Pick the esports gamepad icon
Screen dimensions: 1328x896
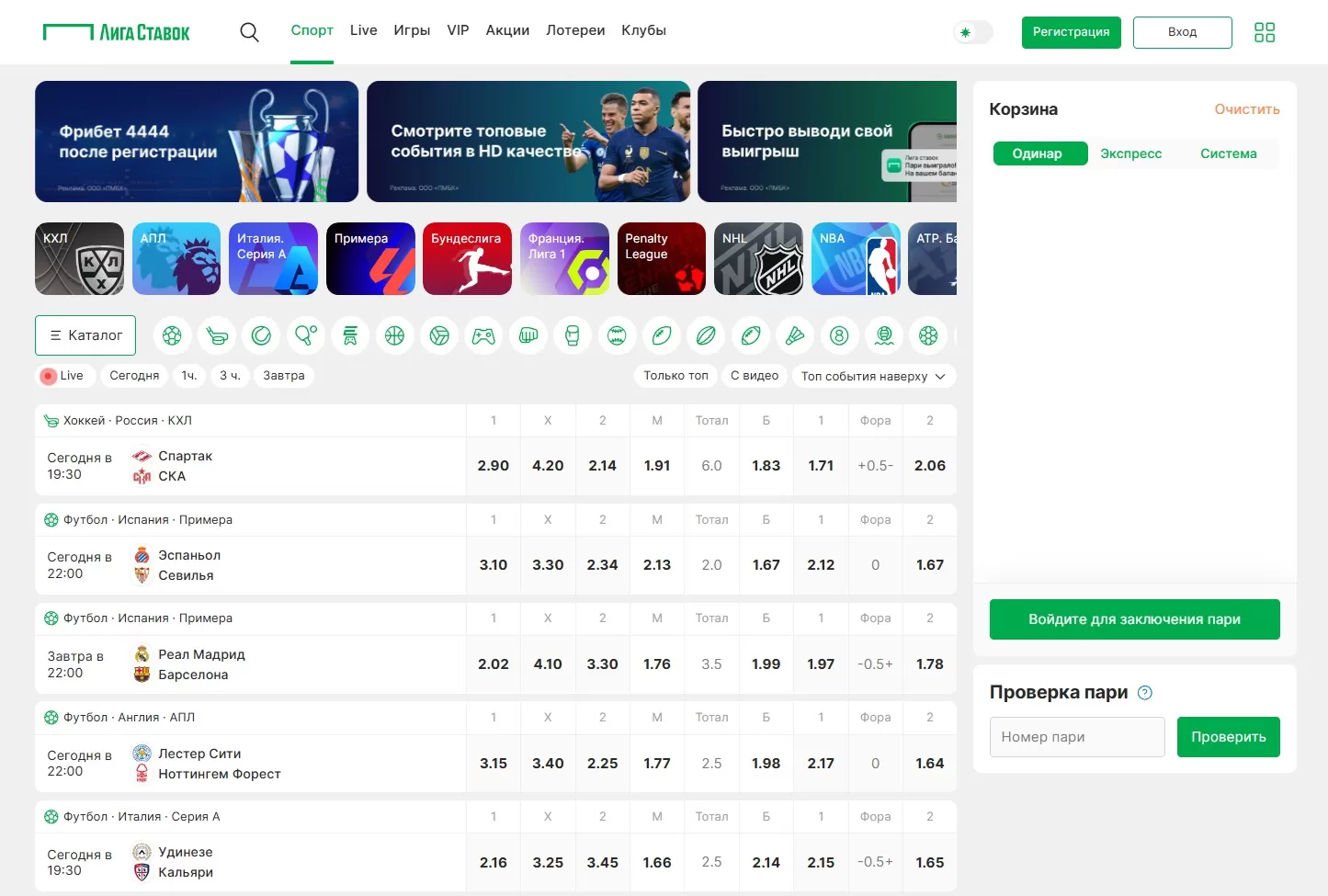coord(483,336)
